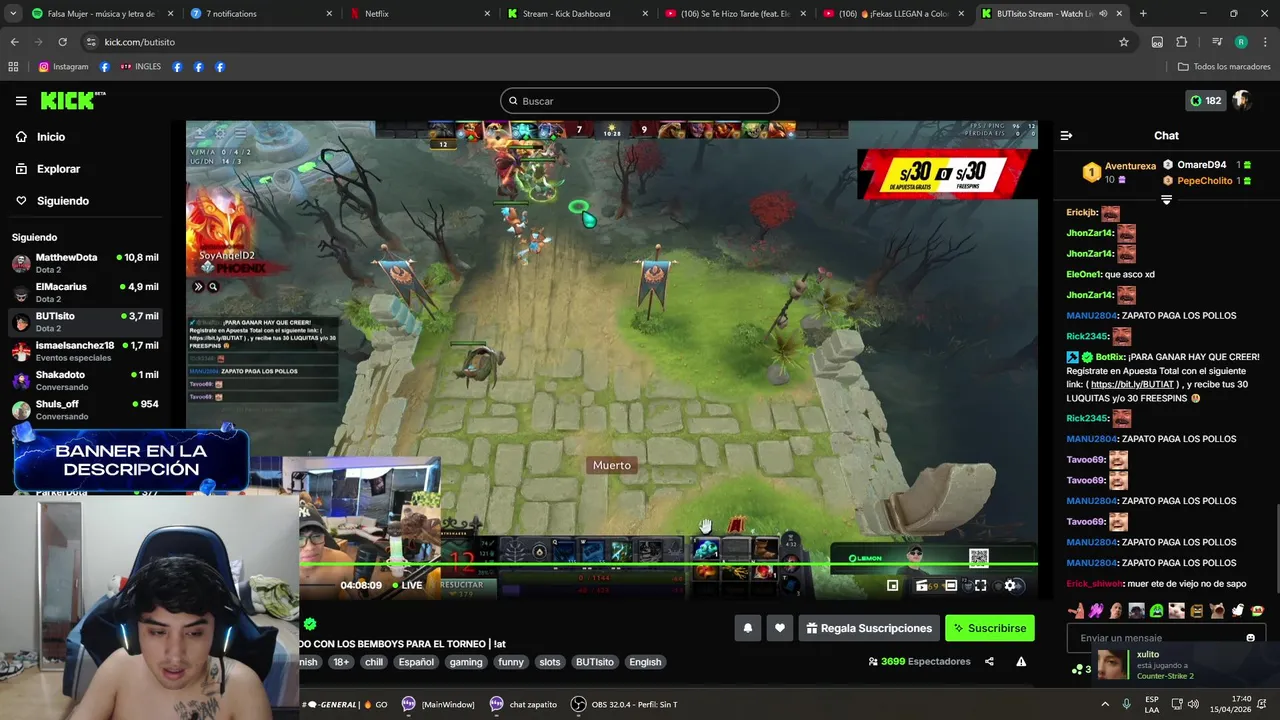Click the 18+ stream tag

(x=341, y=662)
